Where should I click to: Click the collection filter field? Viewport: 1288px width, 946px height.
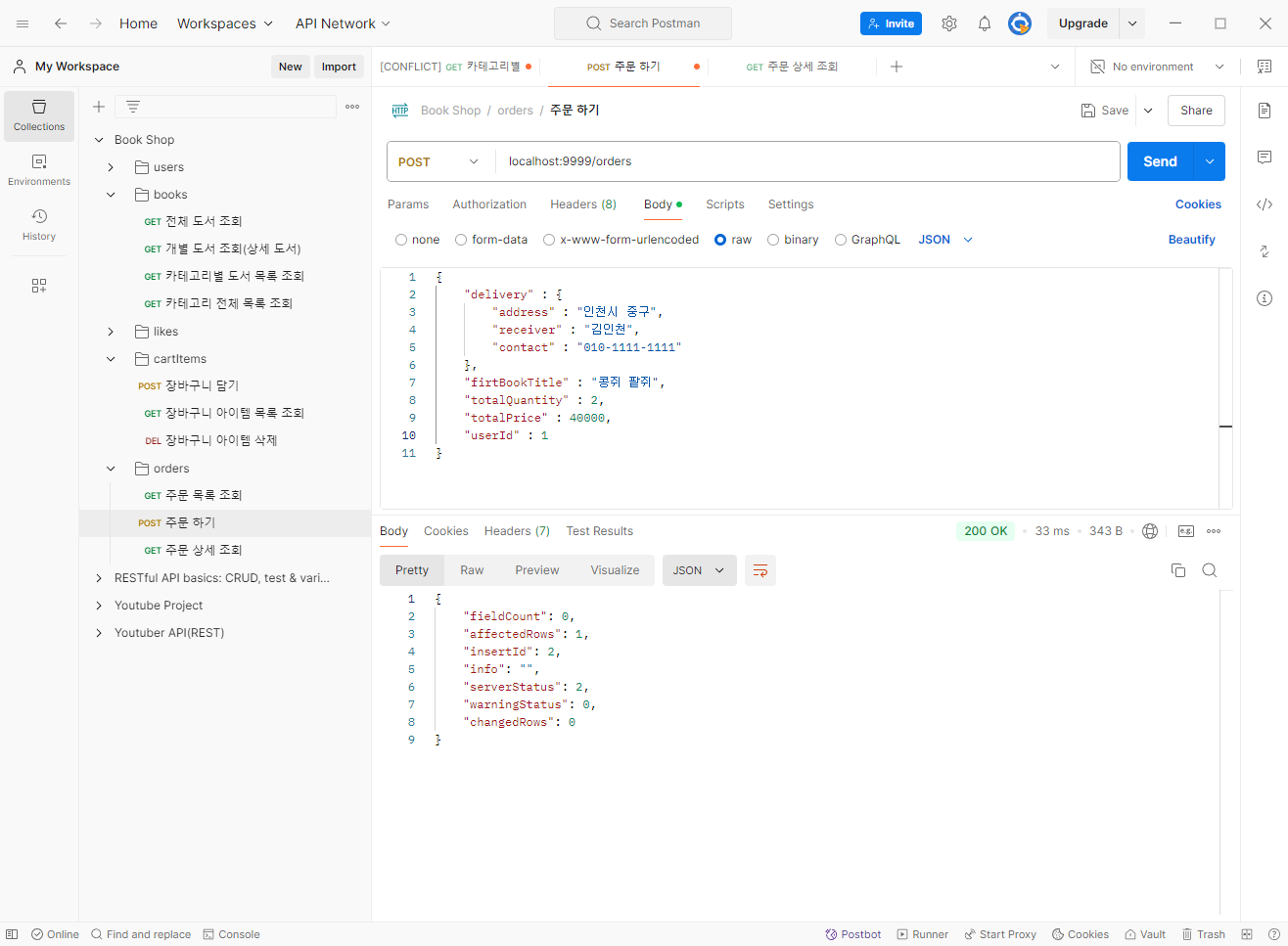click(x=226, y=107)
